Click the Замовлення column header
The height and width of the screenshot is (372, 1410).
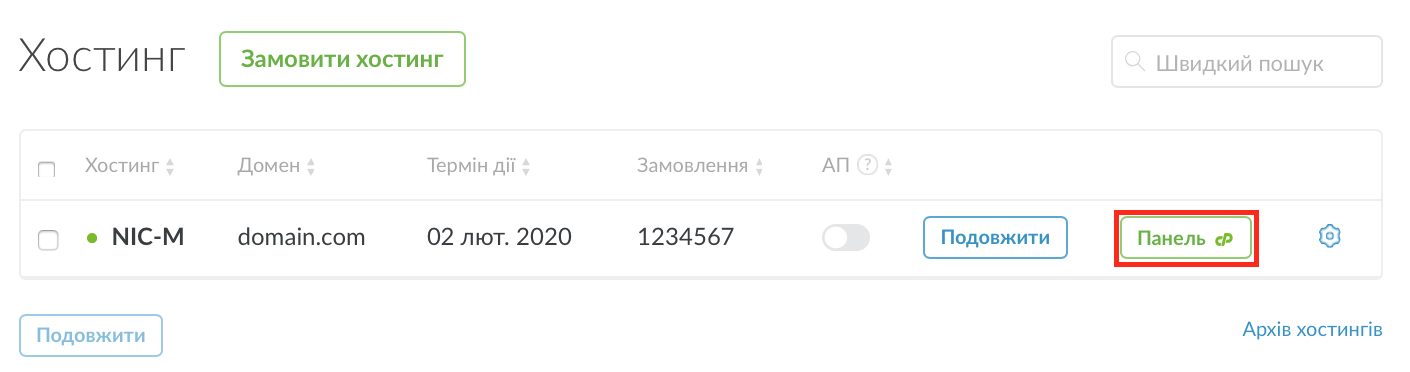click(692, 166)
